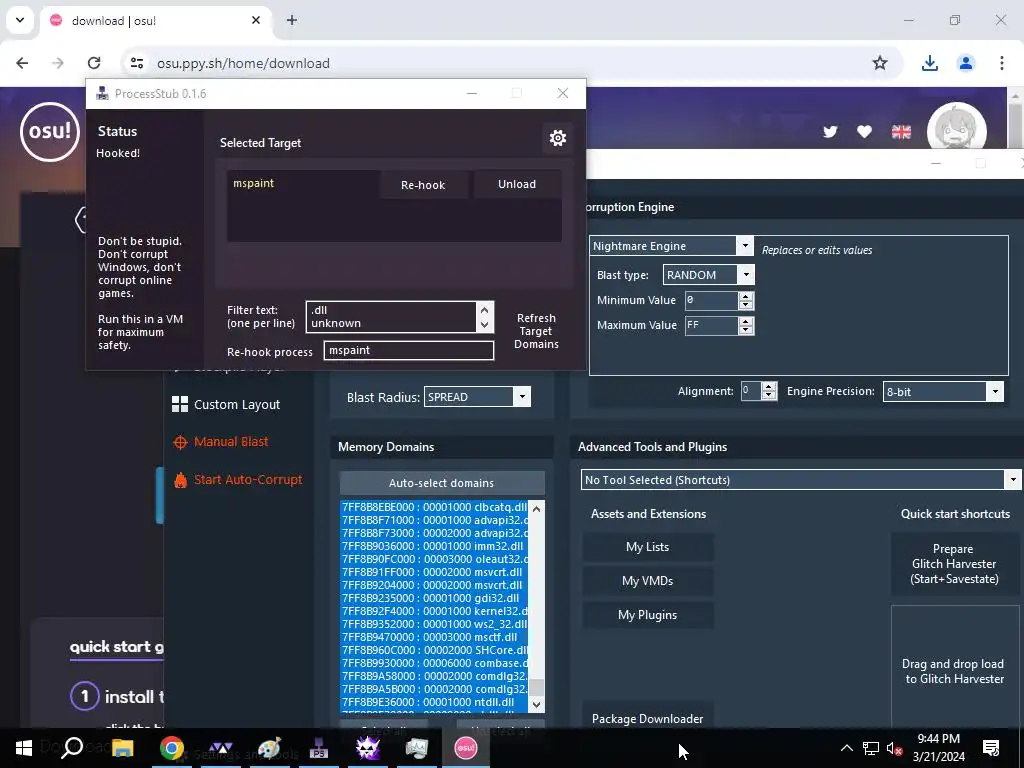Viewport: 1024px width, 768px height.
Task: Click in the Minimum Value field
Action: (711, 300)
